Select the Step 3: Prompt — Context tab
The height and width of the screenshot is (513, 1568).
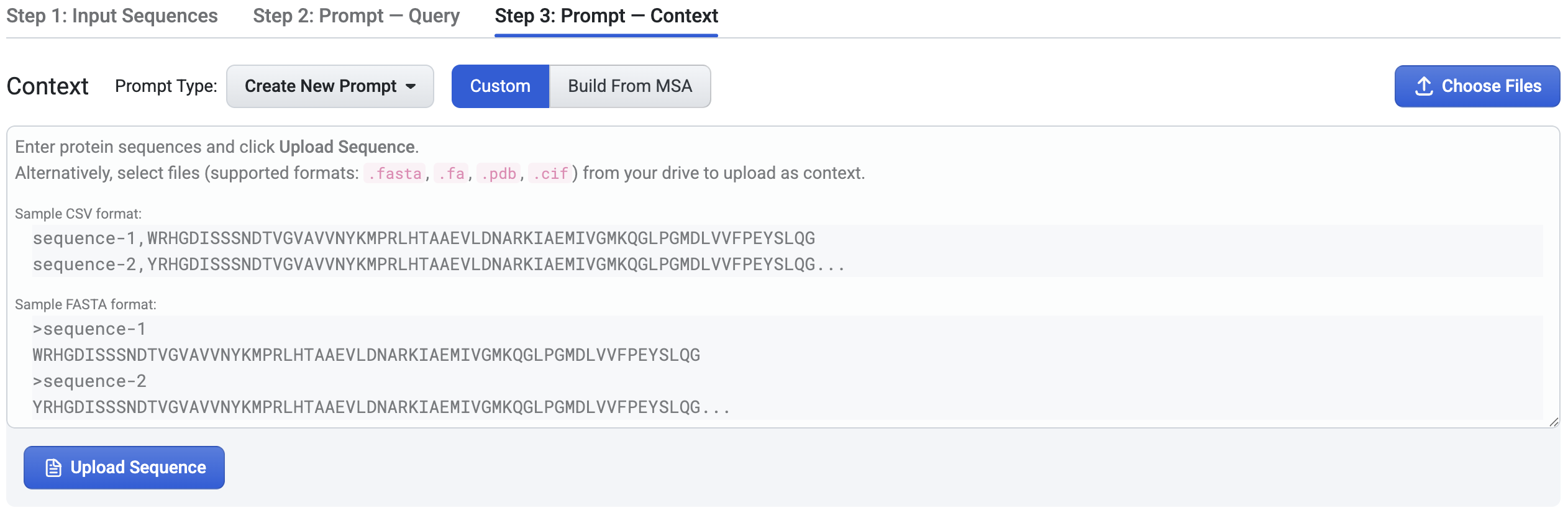click(x=605, y=16)
